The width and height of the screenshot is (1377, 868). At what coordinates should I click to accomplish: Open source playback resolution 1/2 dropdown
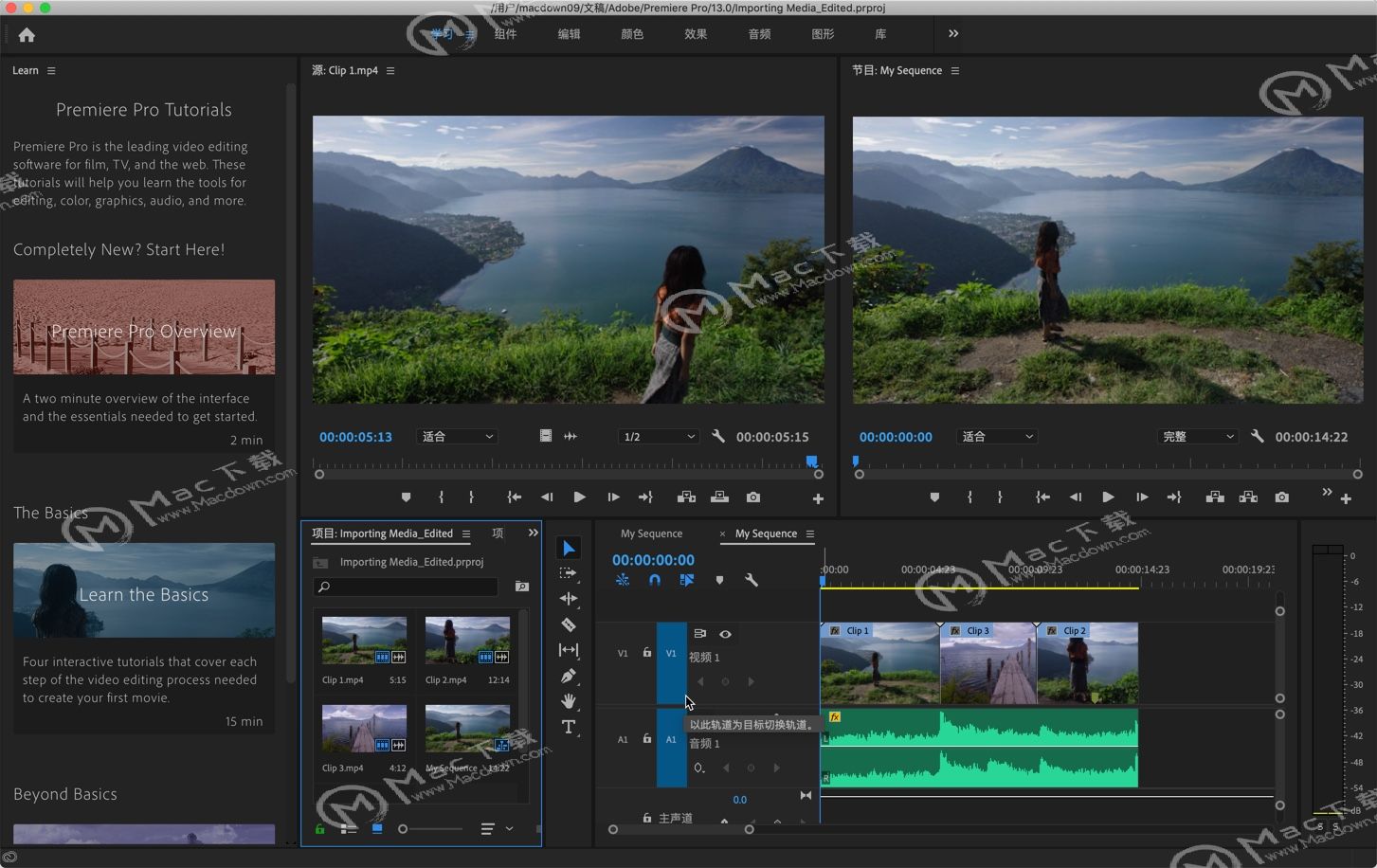[x=658, y=437]
